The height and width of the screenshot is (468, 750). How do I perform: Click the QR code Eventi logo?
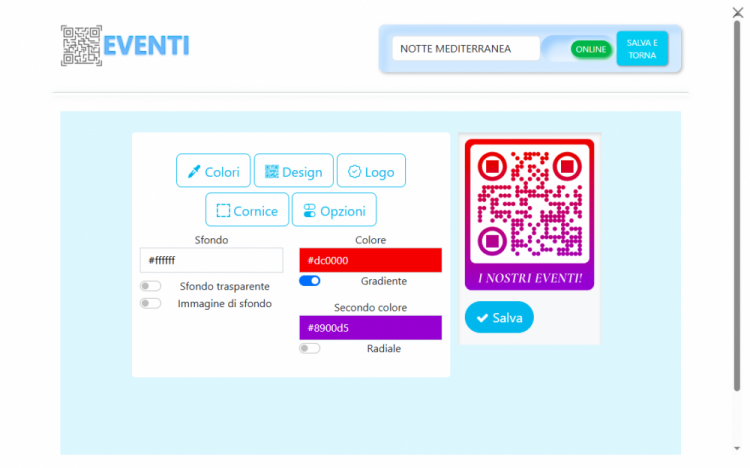point(125,46)
